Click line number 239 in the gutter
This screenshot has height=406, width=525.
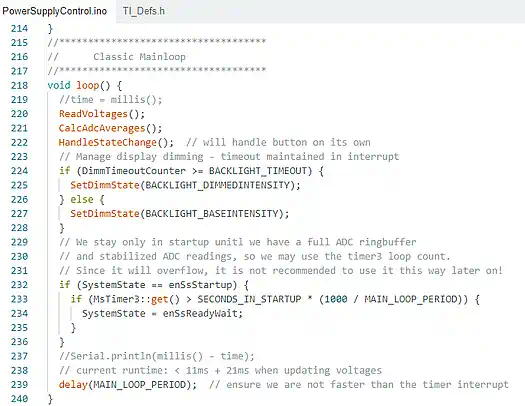point(19,385)
